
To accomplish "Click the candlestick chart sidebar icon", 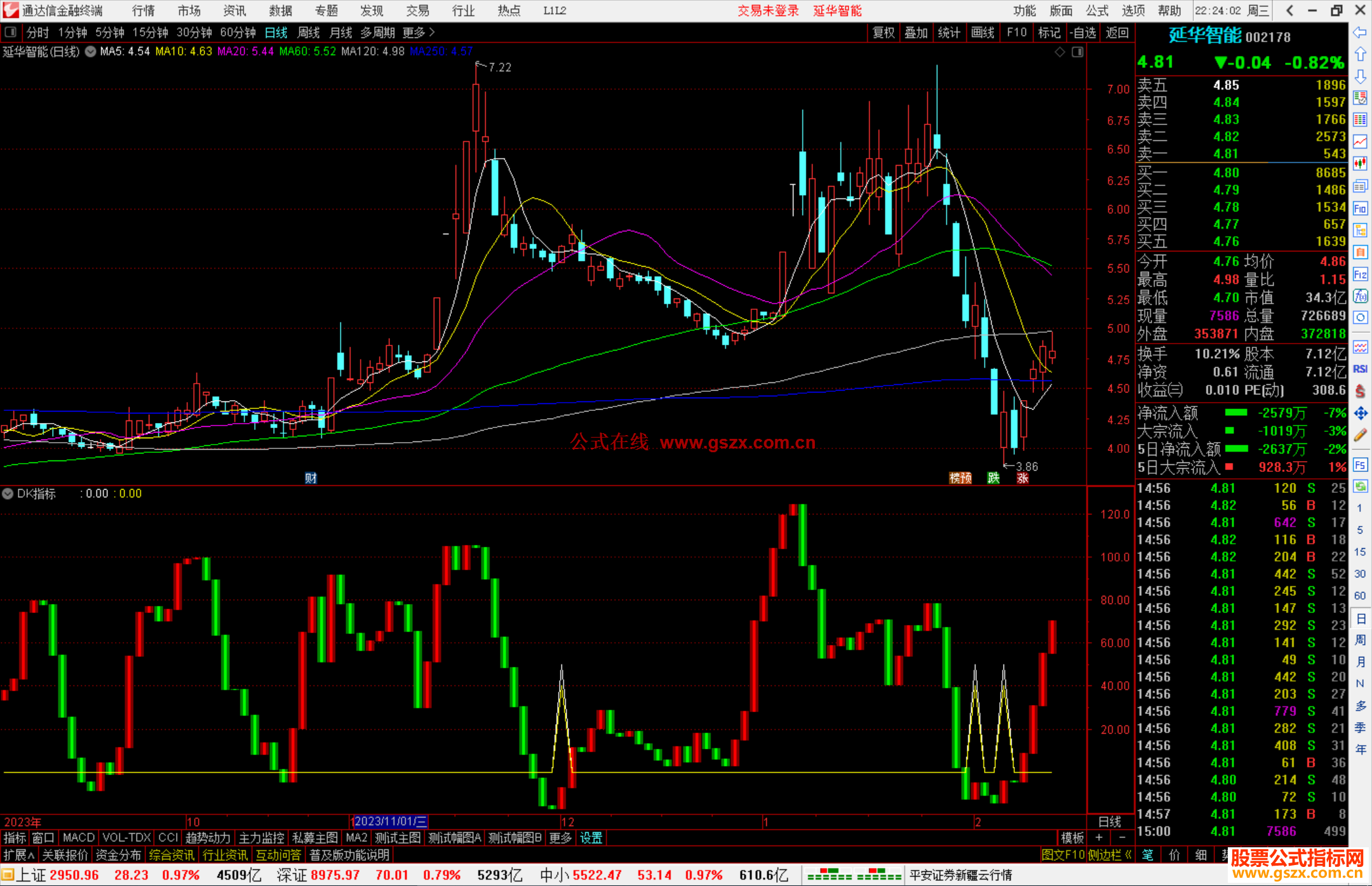I will 1360,164.
